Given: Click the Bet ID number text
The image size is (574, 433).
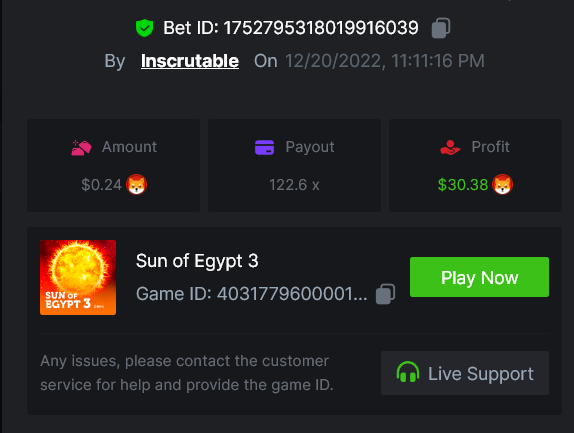Looking at the screenshot, I should click(321, 28).
